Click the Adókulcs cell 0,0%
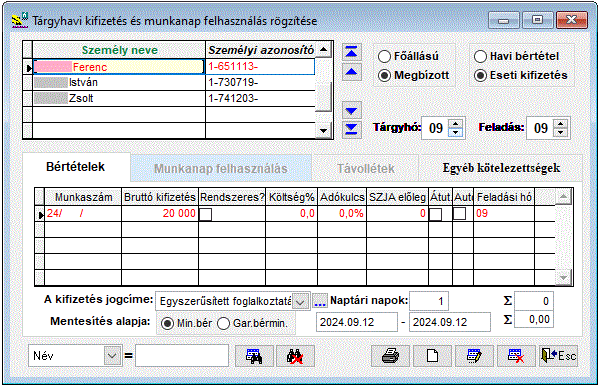The image size is (599, 386). coord(342,214)
